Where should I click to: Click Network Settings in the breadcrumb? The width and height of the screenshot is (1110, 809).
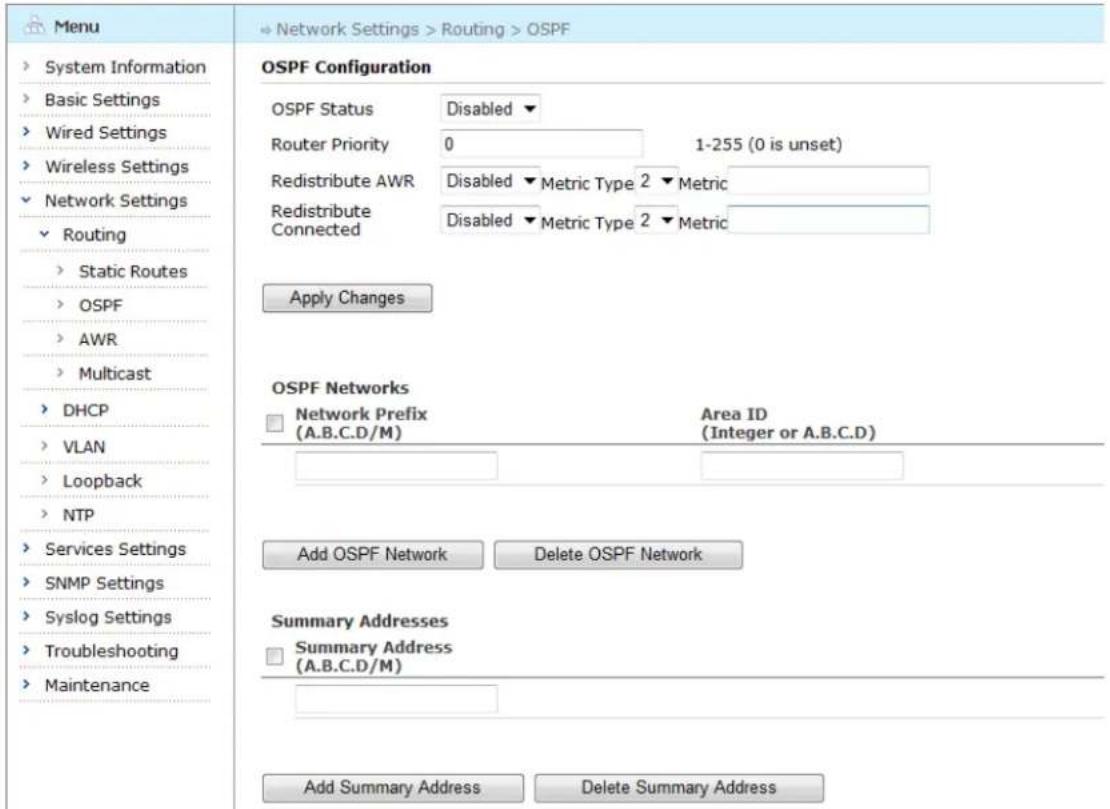coord(348,29)
